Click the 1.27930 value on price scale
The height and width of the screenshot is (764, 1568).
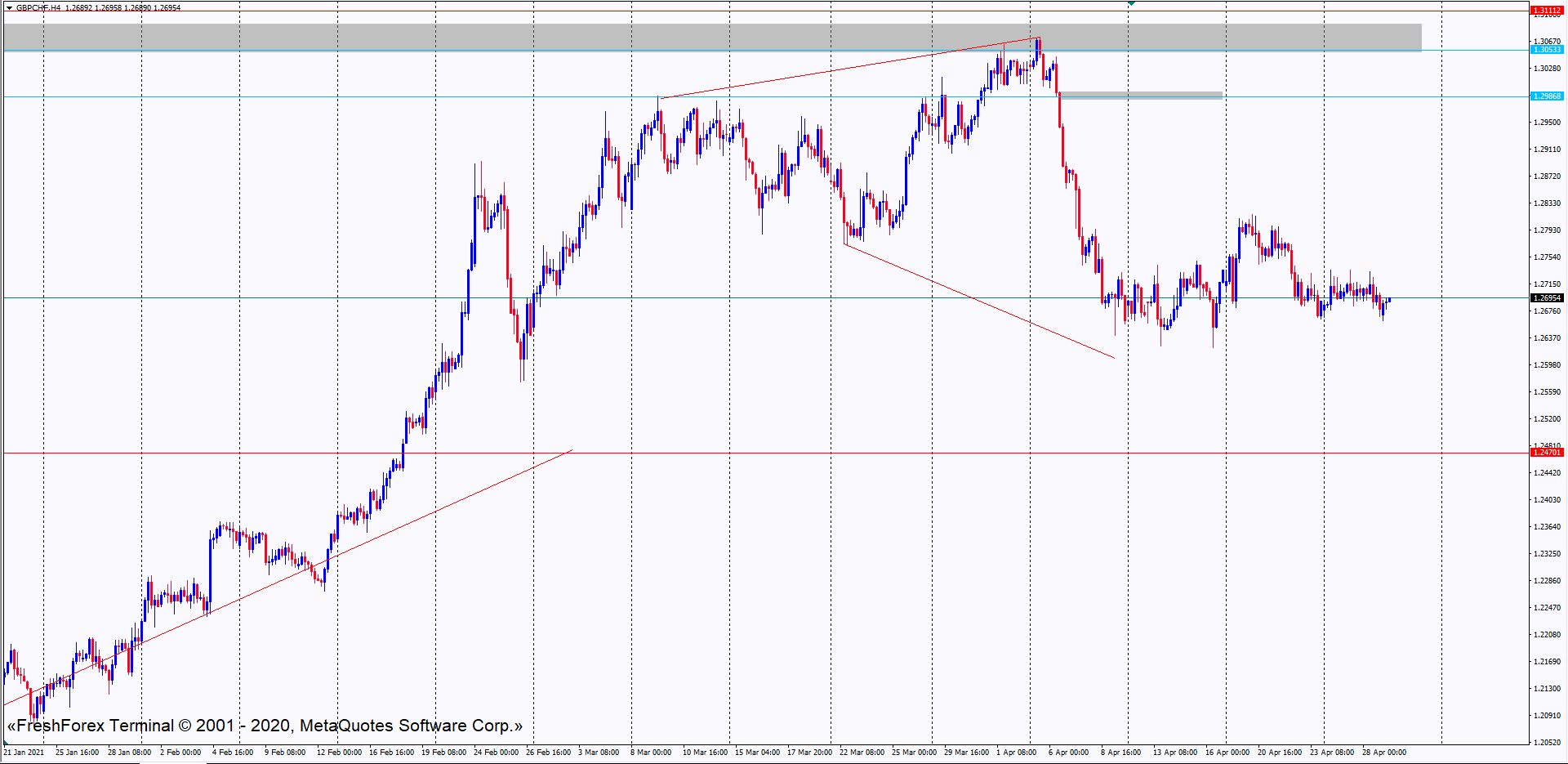[x=1546, y=230]
